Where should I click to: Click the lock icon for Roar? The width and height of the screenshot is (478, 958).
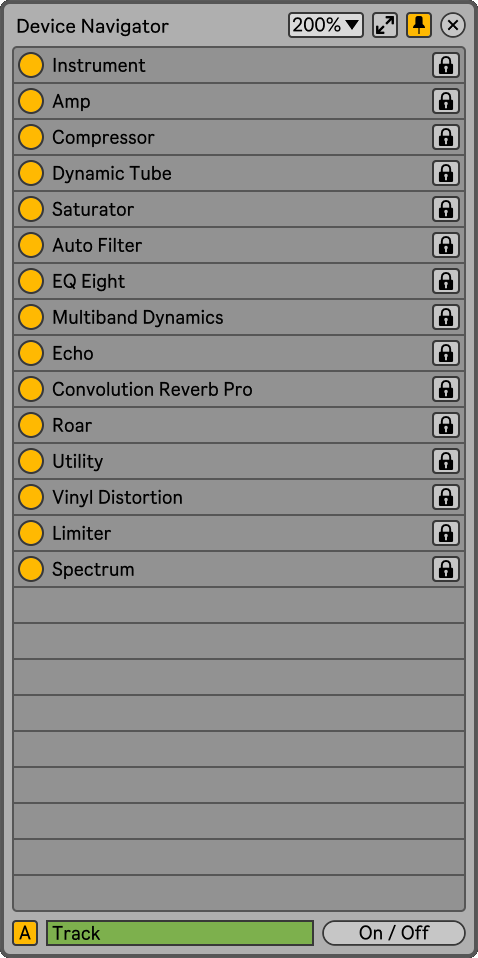(446, 426)
